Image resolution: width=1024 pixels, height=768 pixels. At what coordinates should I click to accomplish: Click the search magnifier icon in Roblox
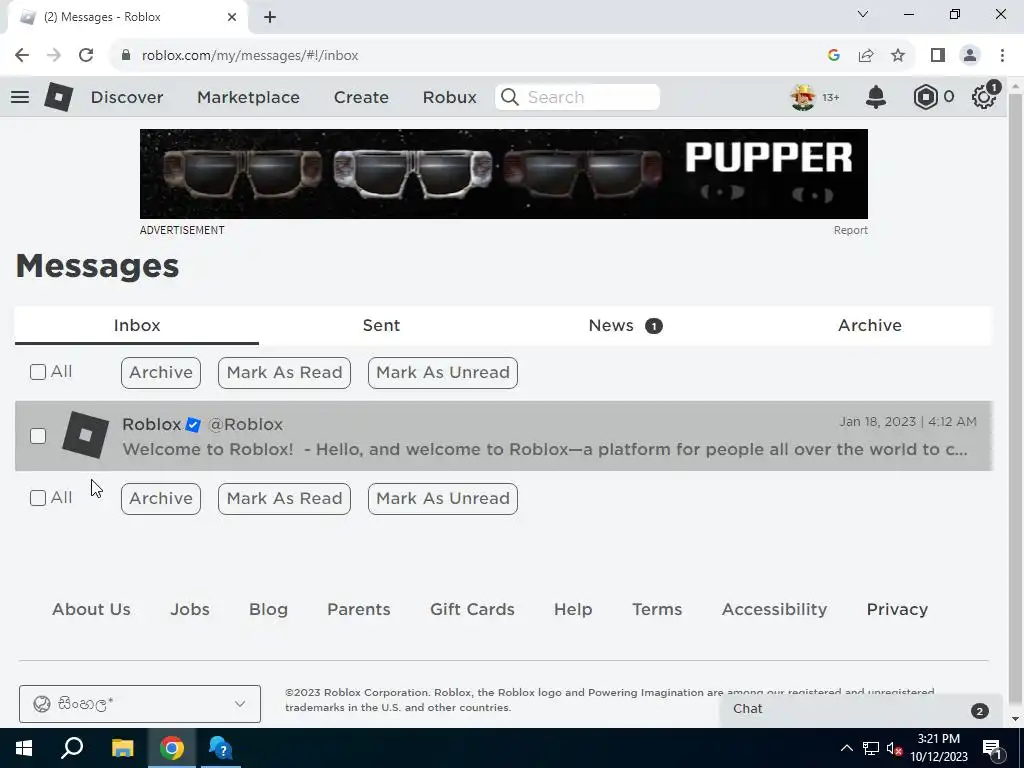[x=509, y=97]
